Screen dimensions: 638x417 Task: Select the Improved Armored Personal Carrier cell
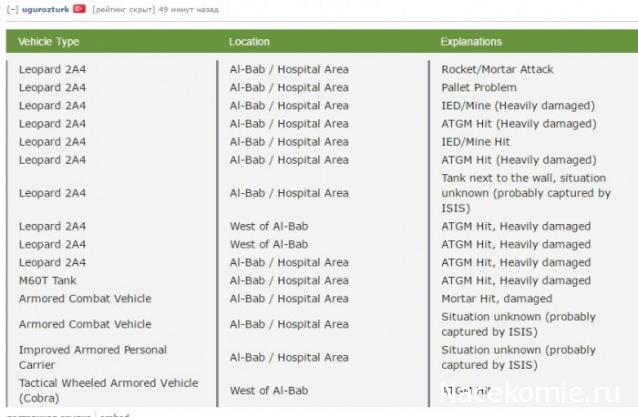[x=93, y=357]
